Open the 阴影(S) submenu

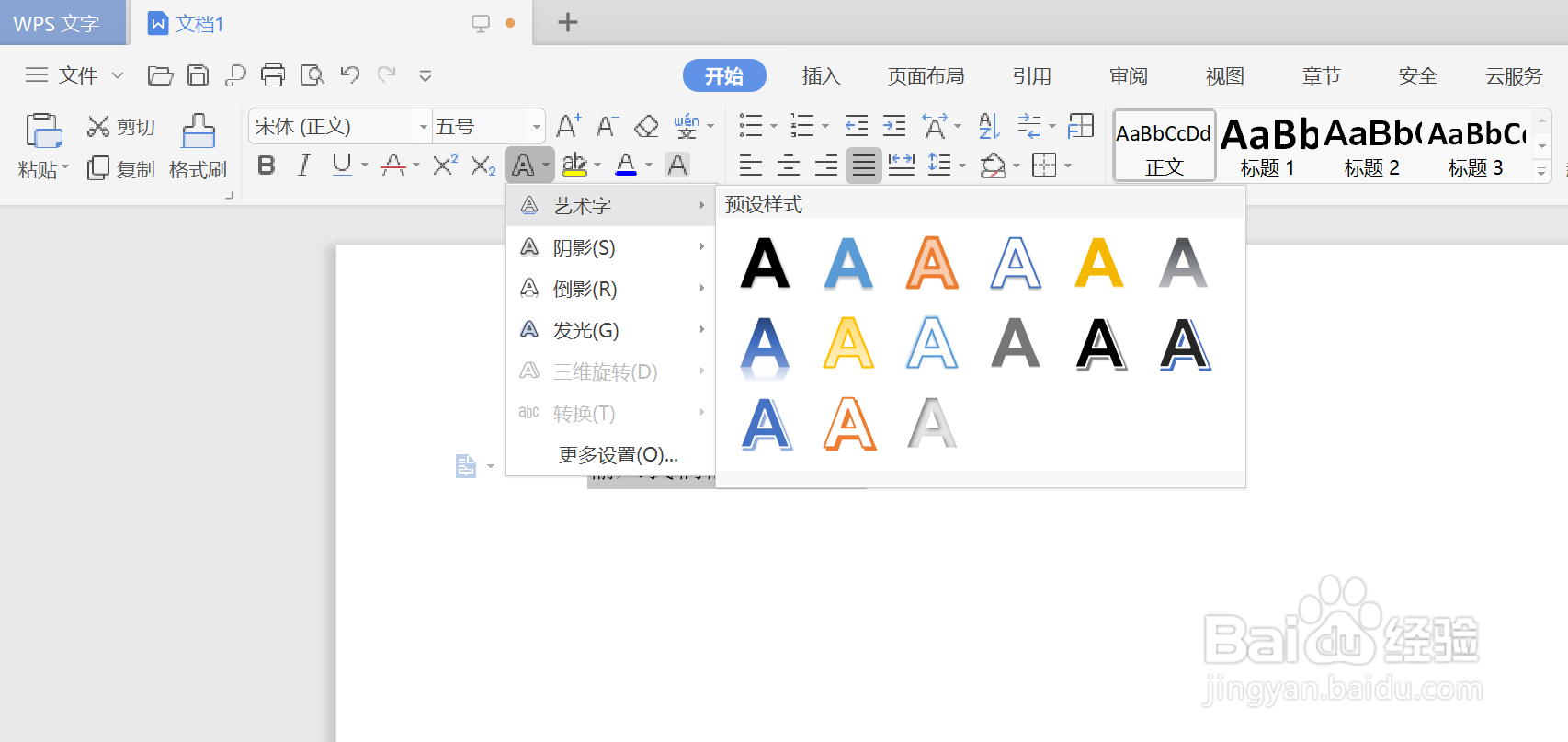coord(610,247)
